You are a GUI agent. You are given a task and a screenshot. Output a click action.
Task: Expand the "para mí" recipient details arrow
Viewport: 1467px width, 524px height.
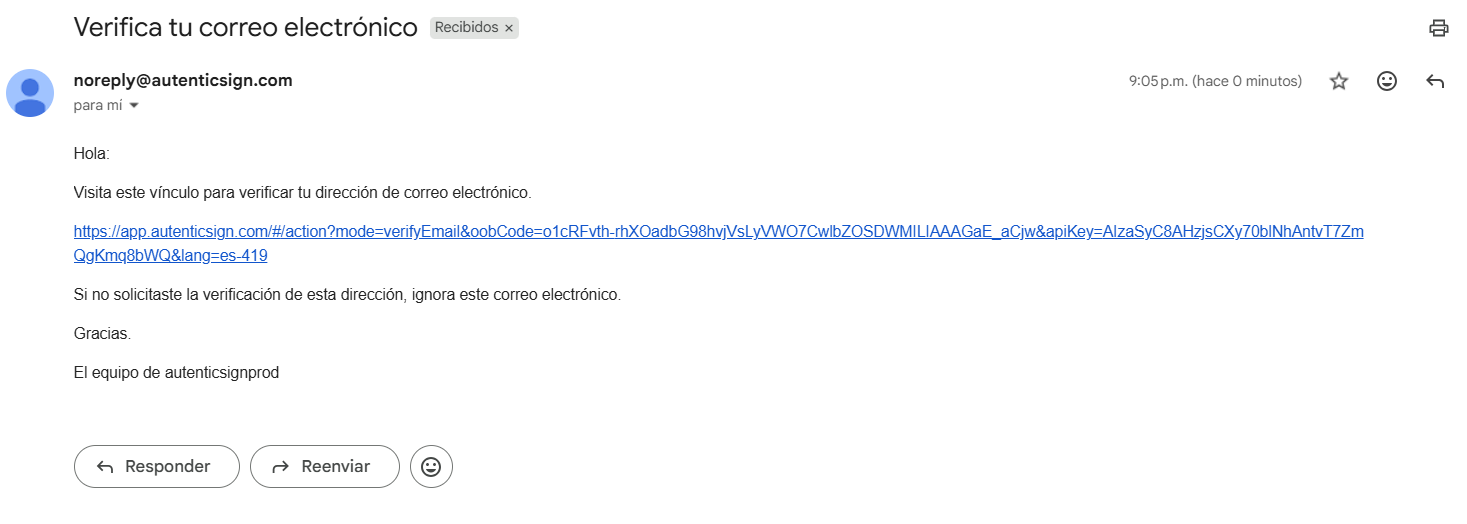[134, 106]
